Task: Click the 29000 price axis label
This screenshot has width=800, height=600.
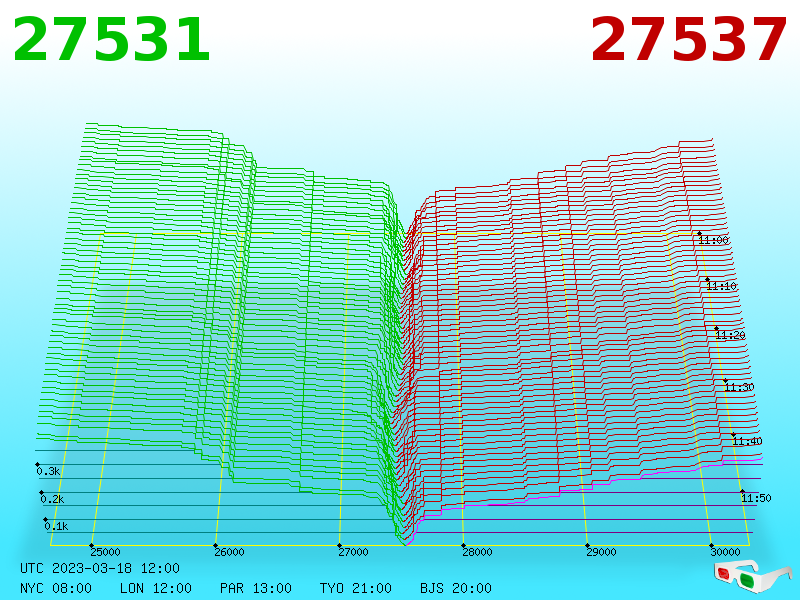Action: tap(601, 552)
